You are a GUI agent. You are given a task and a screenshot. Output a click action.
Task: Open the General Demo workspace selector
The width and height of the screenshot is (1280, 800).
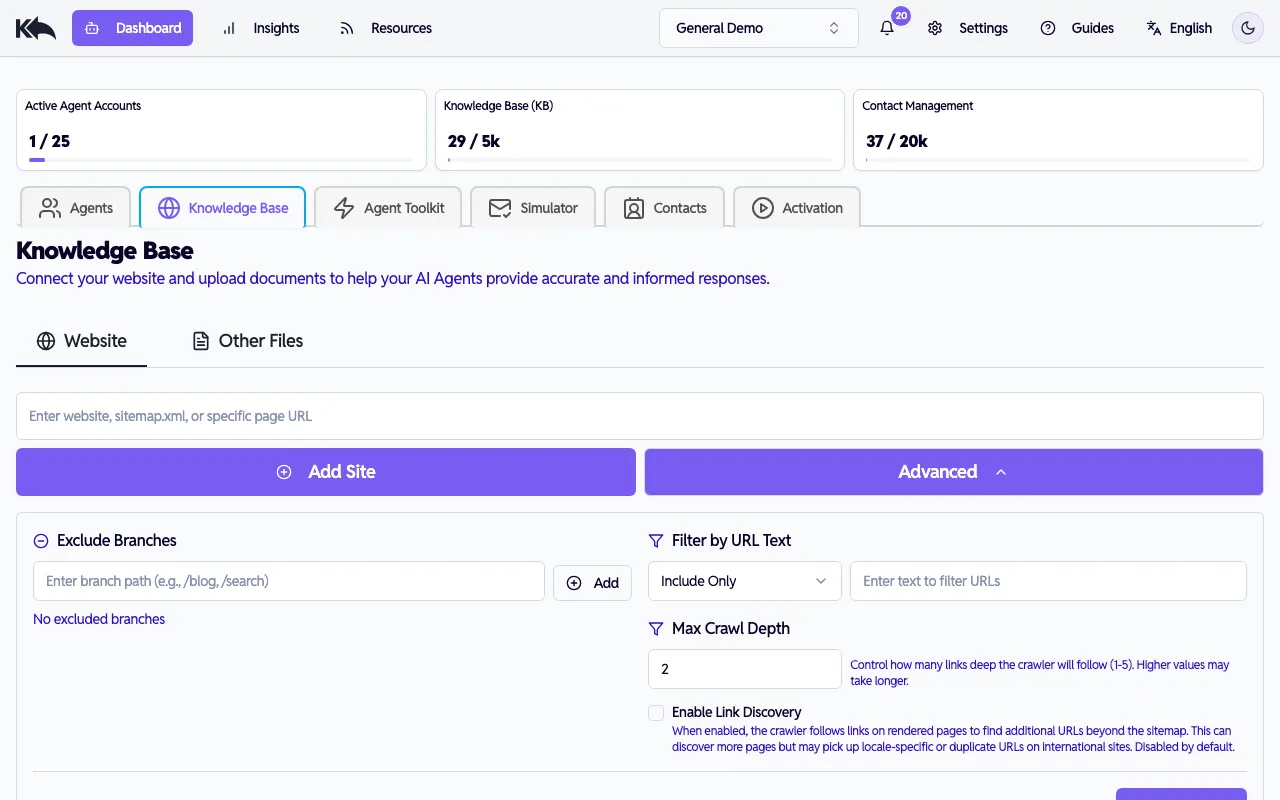(x=758, y=28)
